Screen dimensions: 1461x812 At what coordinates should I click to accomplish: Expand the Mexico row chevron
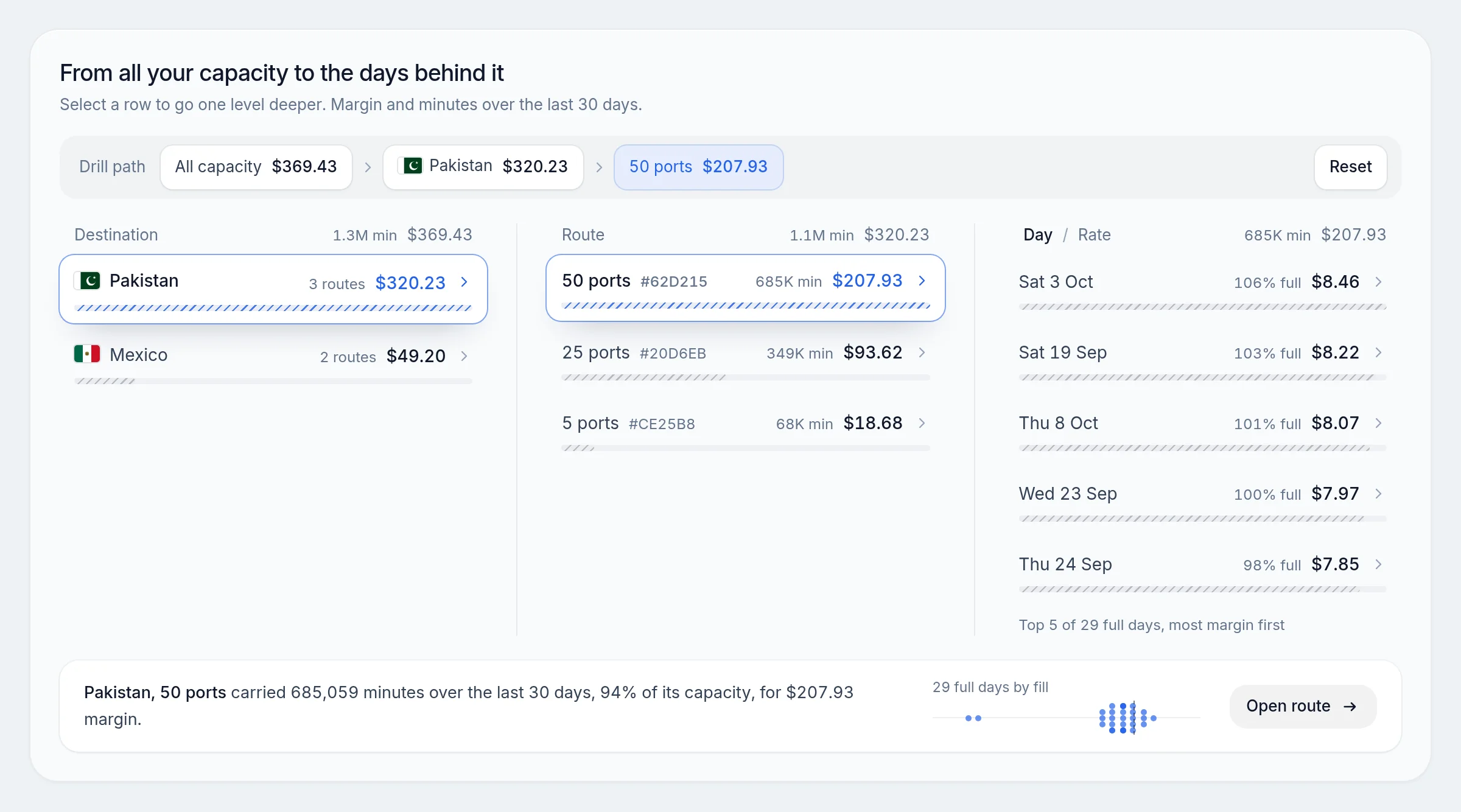click(x=464, y=356)
